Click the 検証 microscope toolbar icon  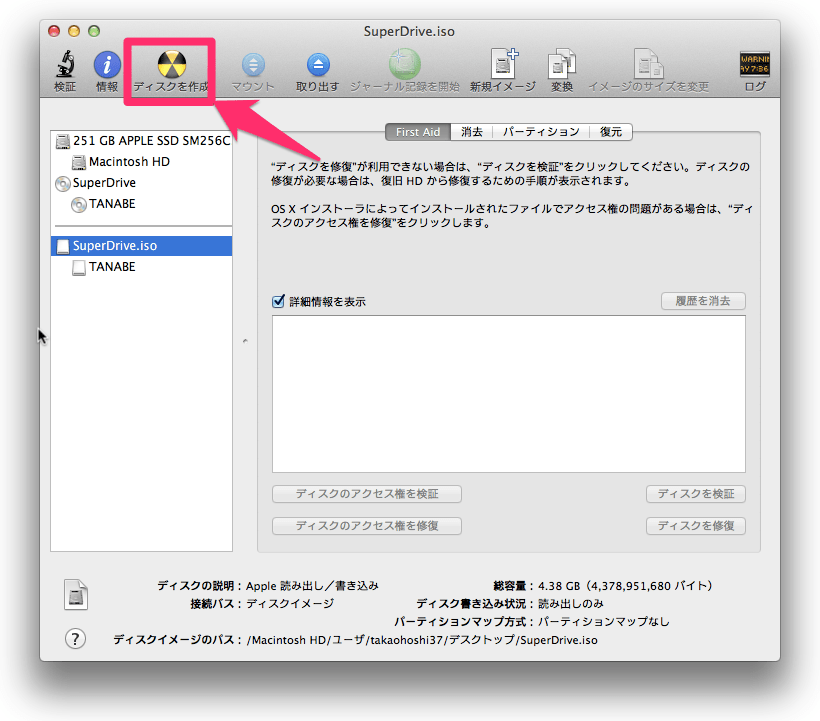pyautogui.click(x=65, y=64)
